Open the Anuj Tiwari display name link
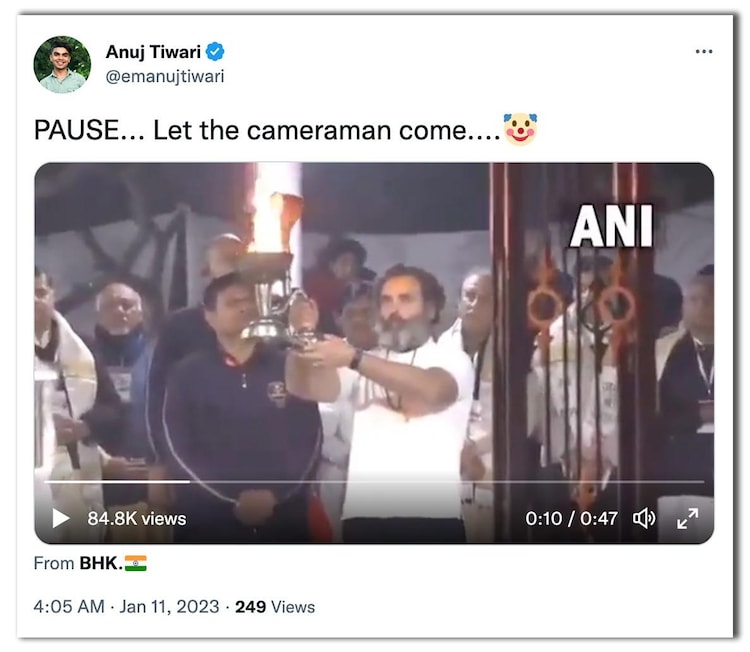Viewport: 750px width, 652px height. (154, 52)
